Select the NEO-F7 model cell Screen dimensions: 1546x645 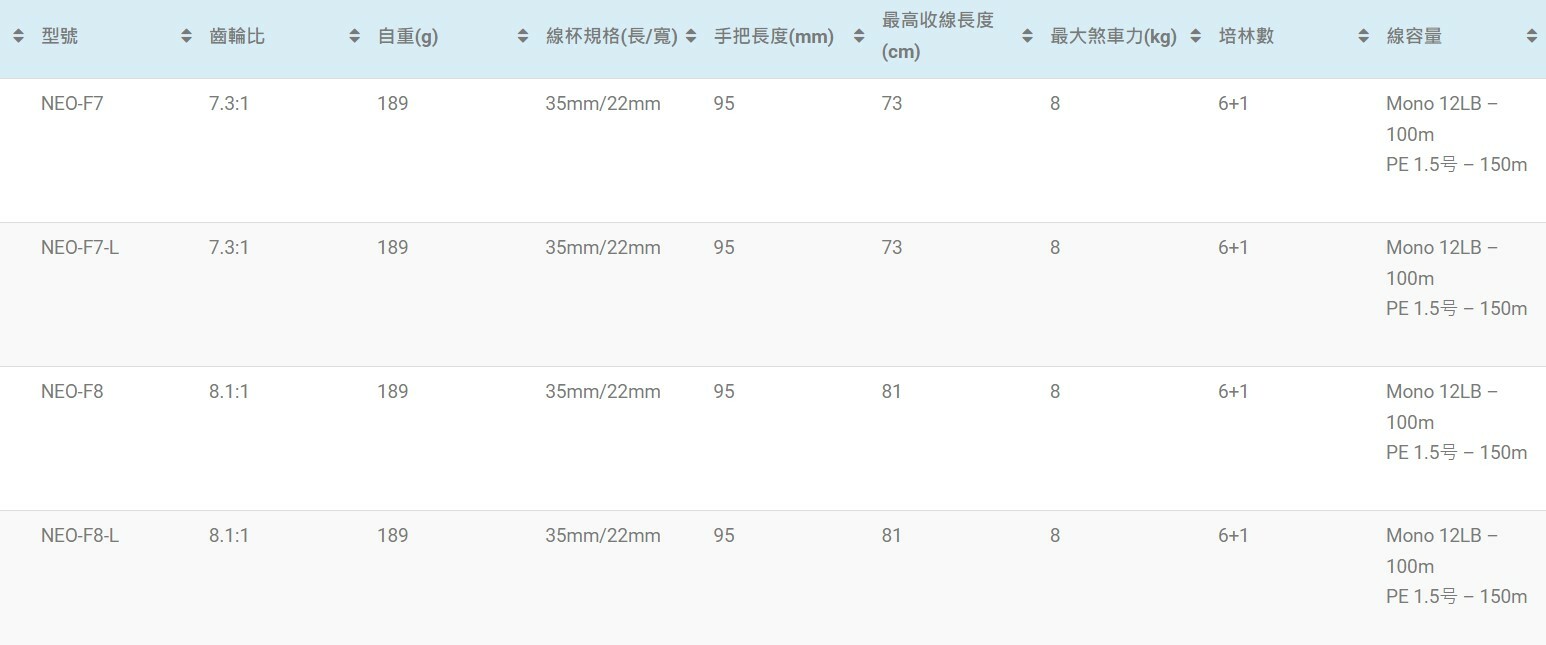72,104
